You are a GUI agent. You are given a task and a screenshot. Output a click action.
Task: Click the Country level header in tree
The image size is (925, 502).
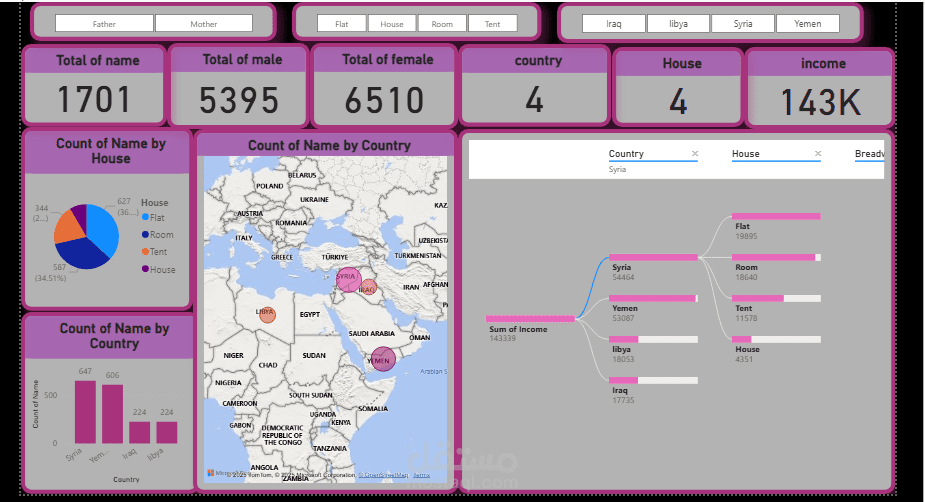[x=626, y=153]
